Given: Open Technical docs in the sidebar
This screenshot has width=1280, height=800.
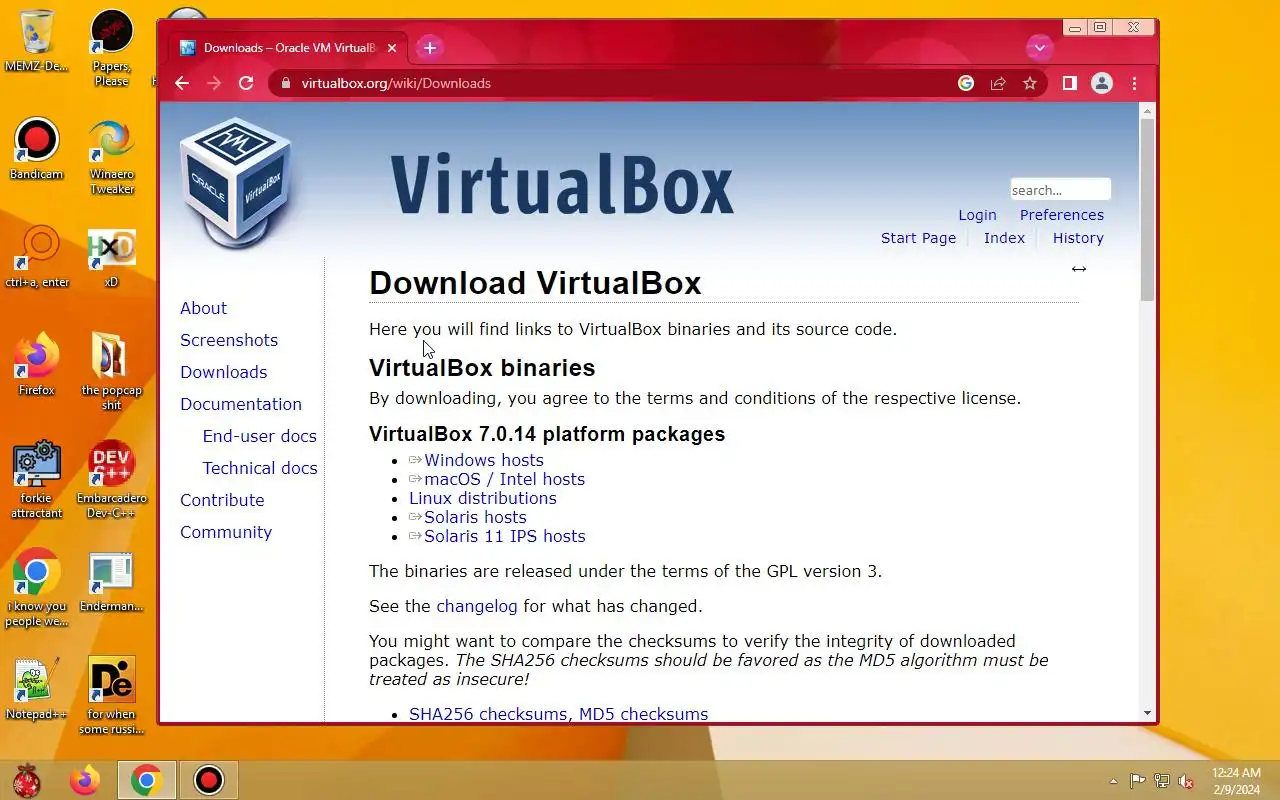Looking at the screenshot, I should pos(260,468).
